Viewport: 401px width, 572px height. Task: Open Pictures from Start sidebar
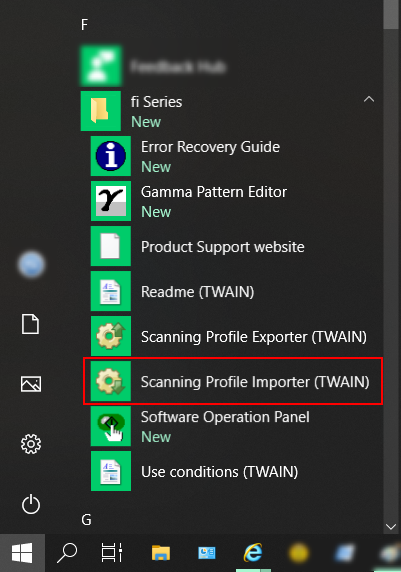click(x=31, y=384)
